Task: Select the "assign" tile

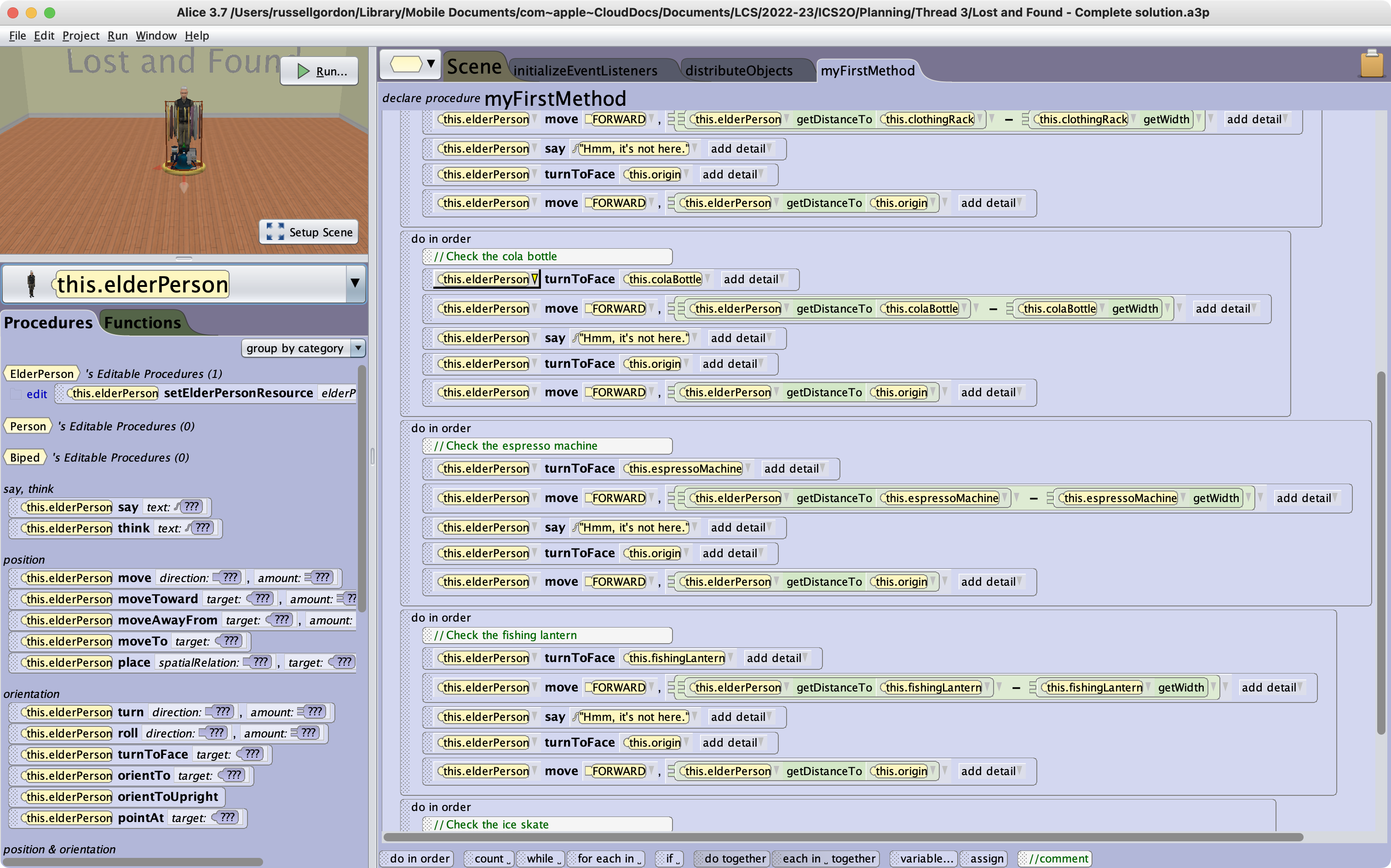Action: (x=983, y=858)
